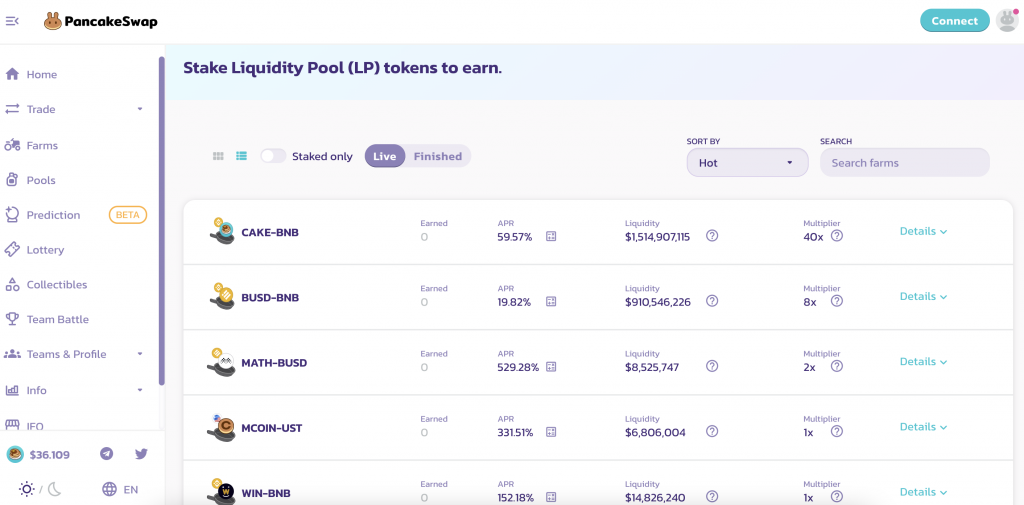Click the BUSD-BNB farm name

click(x=270, y=297)
